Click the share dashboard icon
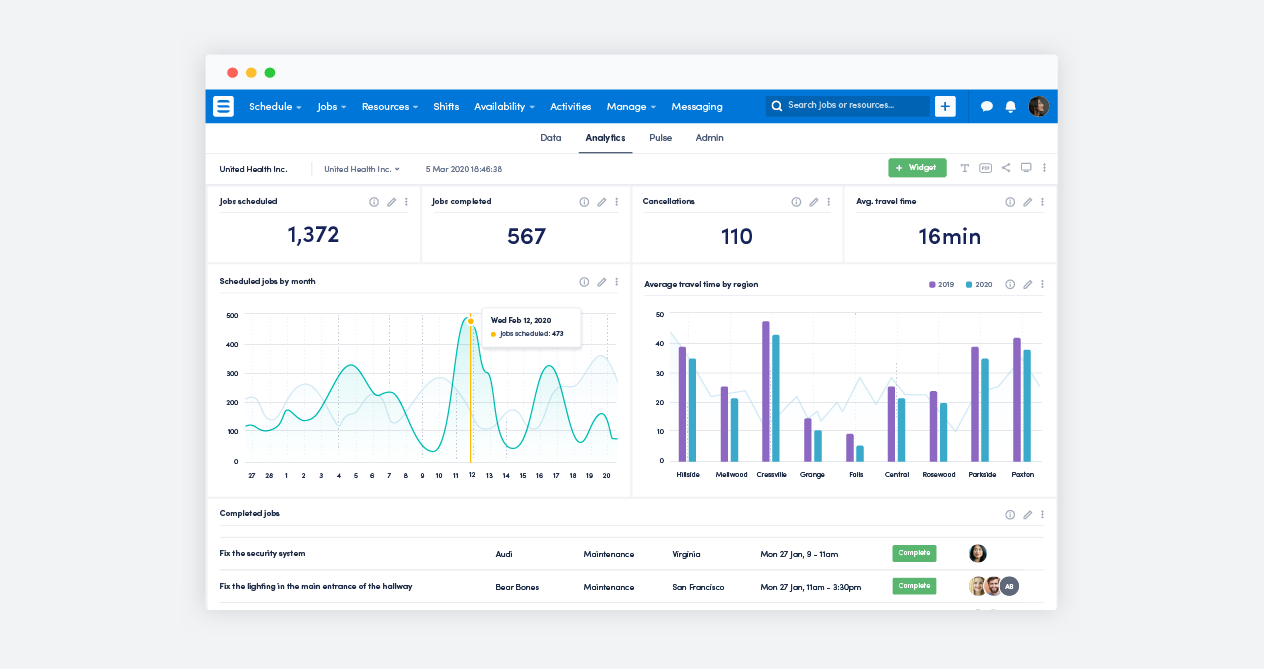This screenshot has height=669, width=1264. 1006,168
